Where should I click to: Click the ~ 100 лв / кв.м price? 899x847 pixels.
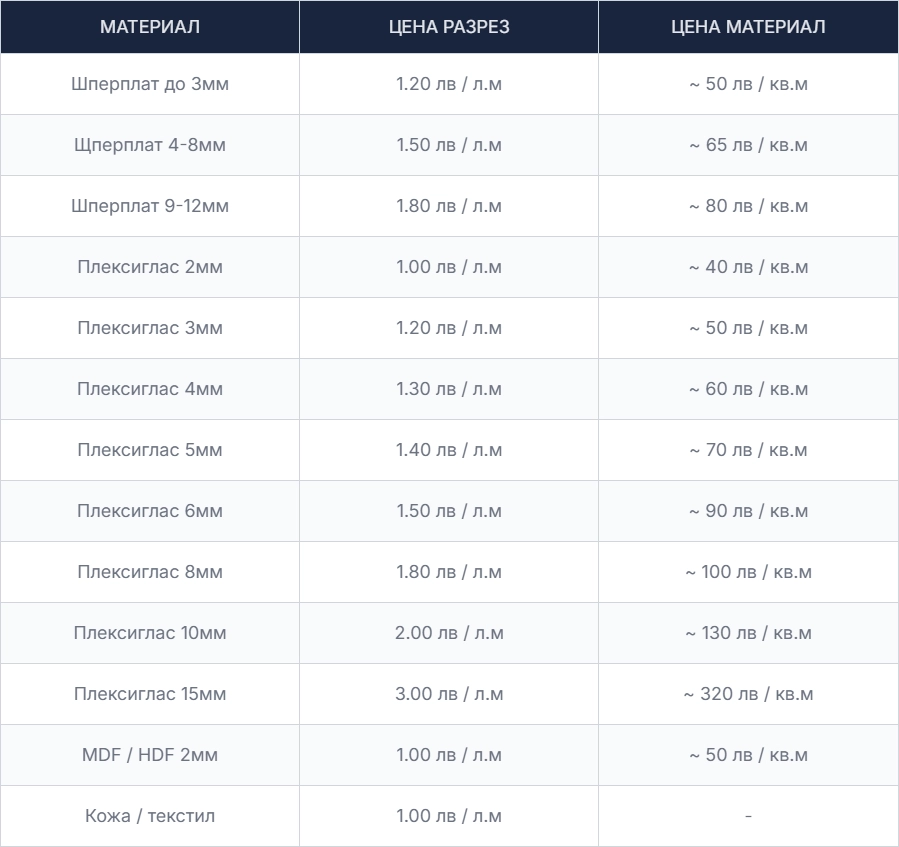pos(748,572)
